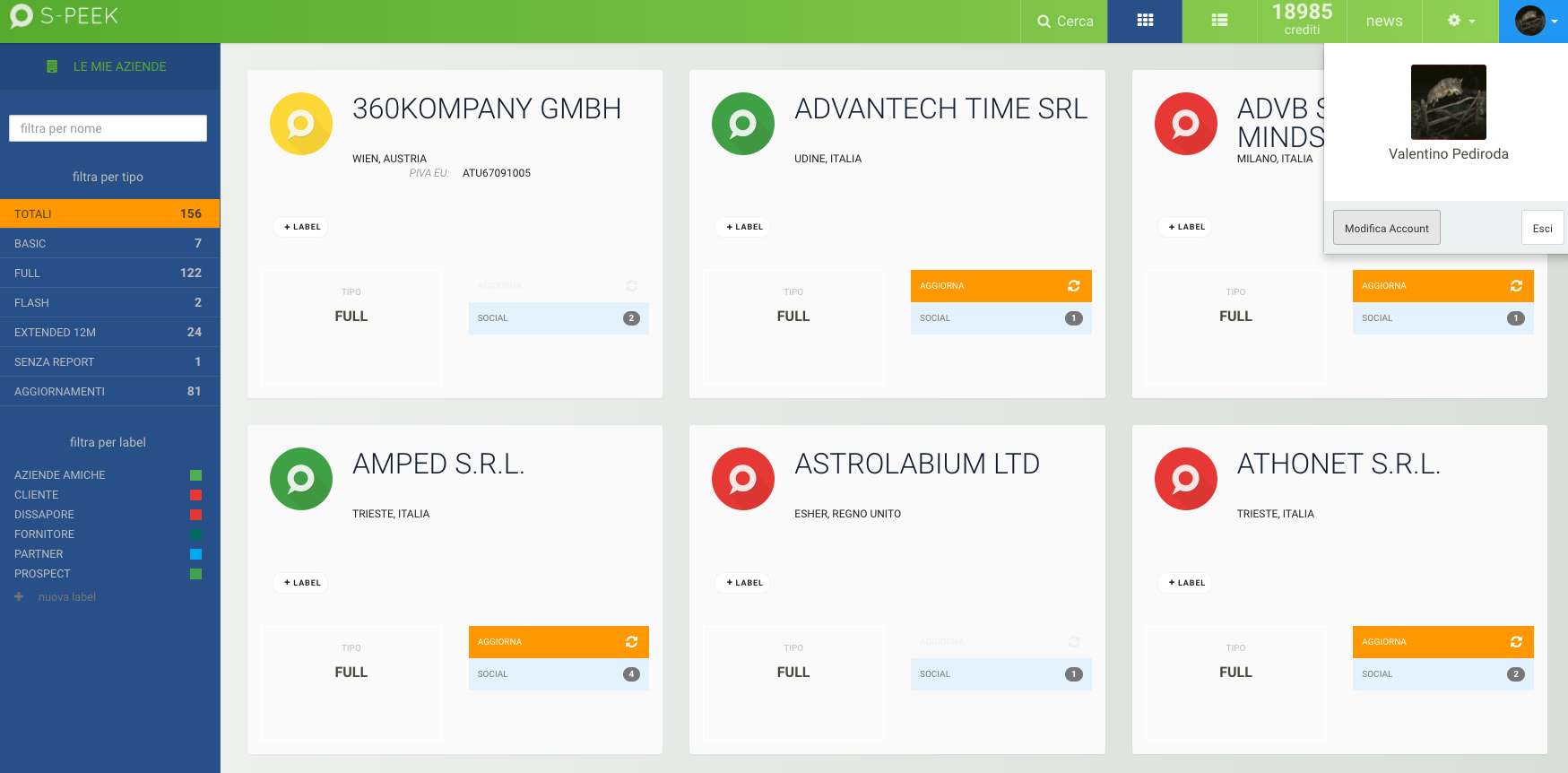This screenshot has width=1568, height=773.
Task: Open 360KOMPANY GMBH company title
Action: tap(487, 109)
